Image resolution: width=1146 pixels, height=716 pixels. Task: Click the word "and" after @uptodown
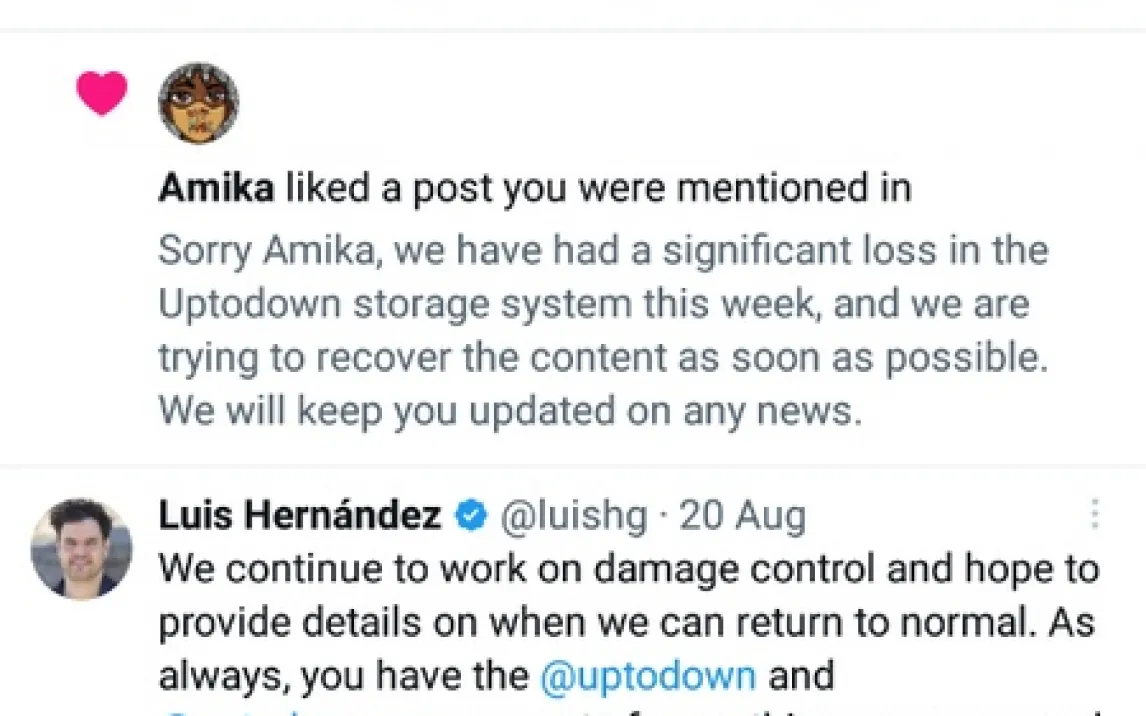point(801,676)
